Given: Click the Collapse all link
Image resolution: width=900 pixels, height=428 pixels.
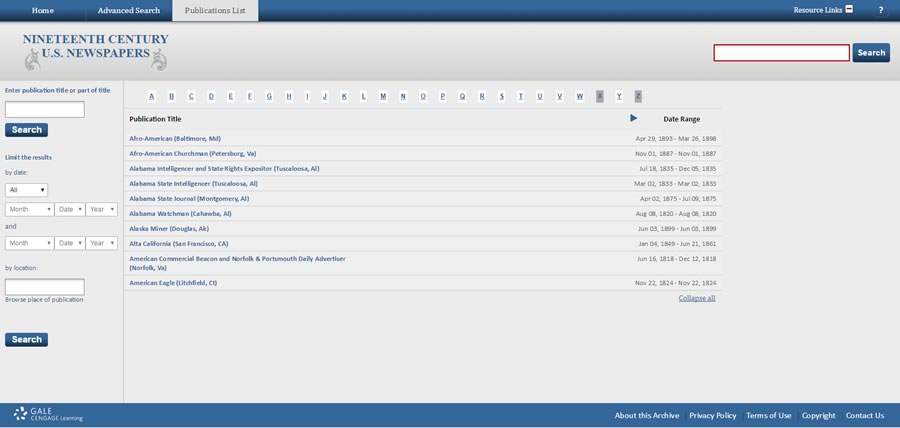Looking at the screenshot, I should coord(697,298).
